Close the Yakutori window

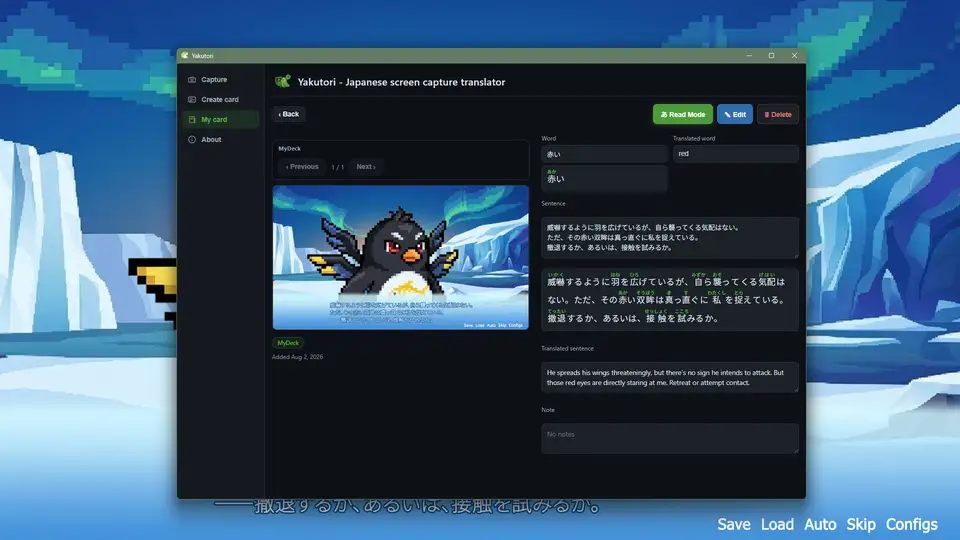click(x=794, y=55)
